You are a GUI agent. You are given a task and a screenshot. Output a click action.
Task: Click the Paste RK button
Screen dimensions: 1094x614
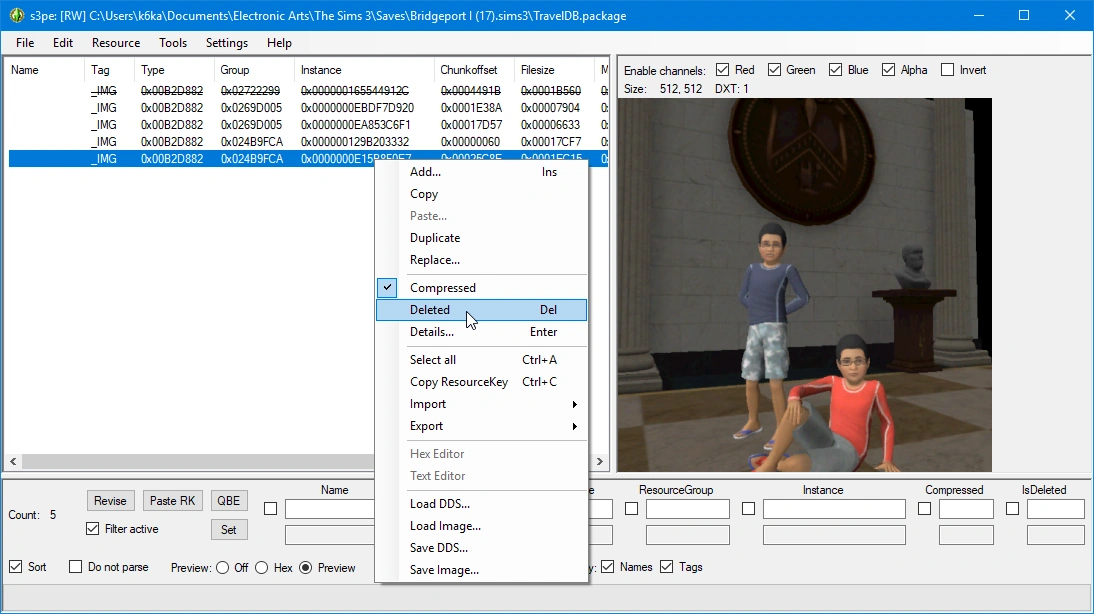172,501
